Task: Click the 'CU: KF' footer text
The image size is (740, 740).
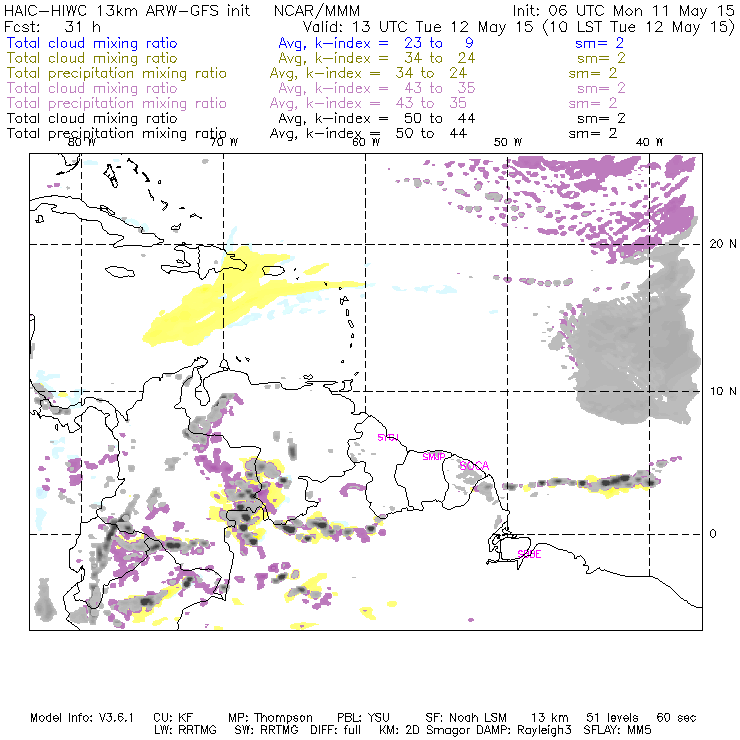Action: 173,718
